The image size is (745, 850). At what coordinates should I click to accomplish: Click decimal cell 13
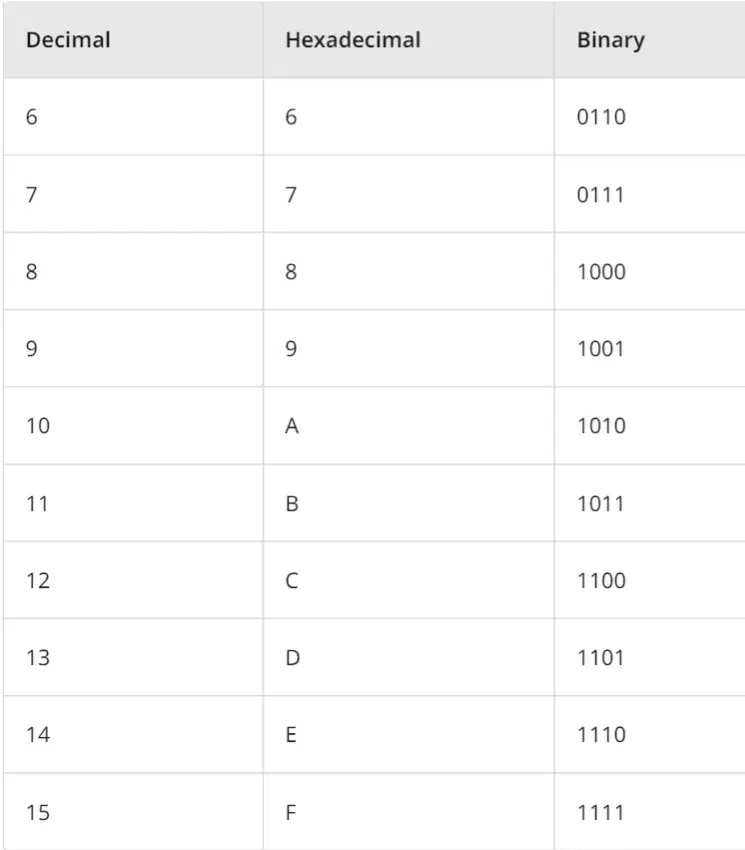[x=38, y=658]
